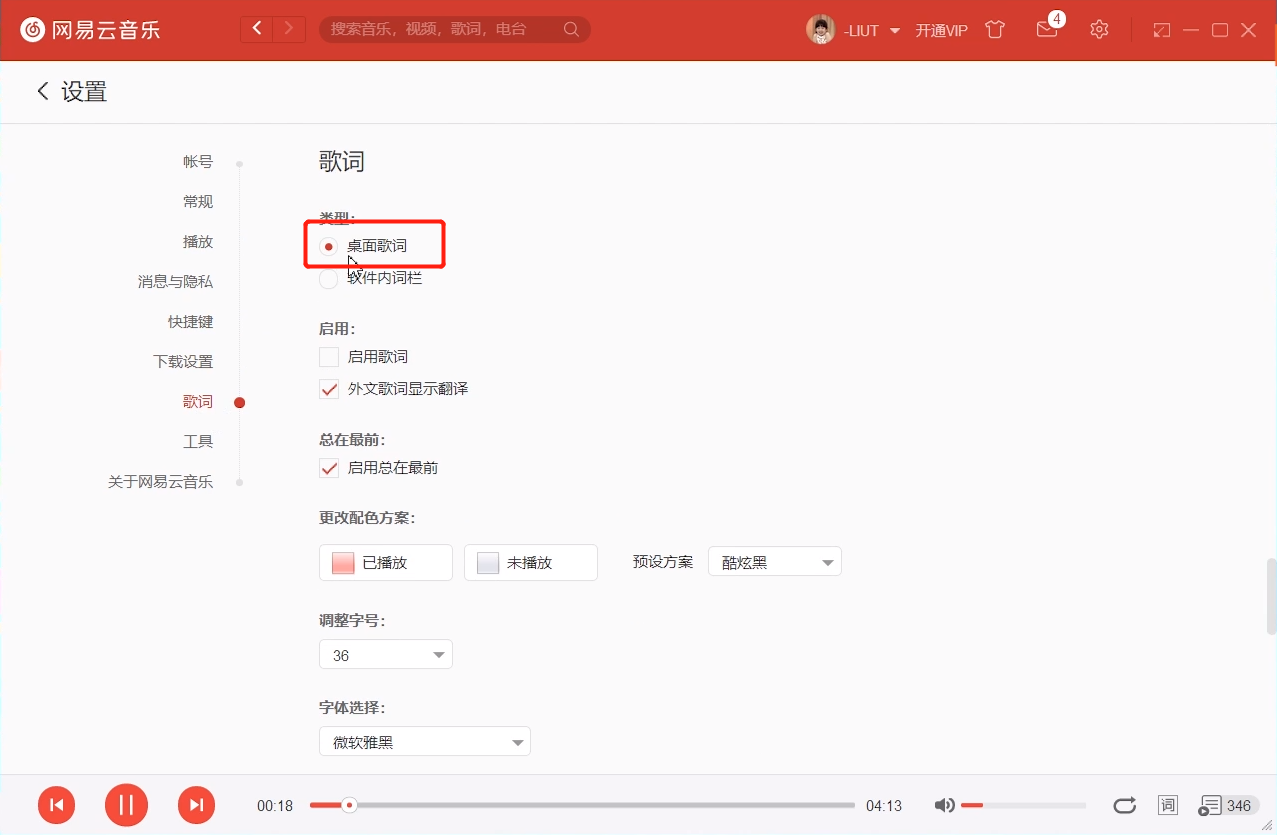The height and width of the screenshot is (835, 1277).
Task: Open the playlist showing 346 songs
Action: click(1227, 805)
